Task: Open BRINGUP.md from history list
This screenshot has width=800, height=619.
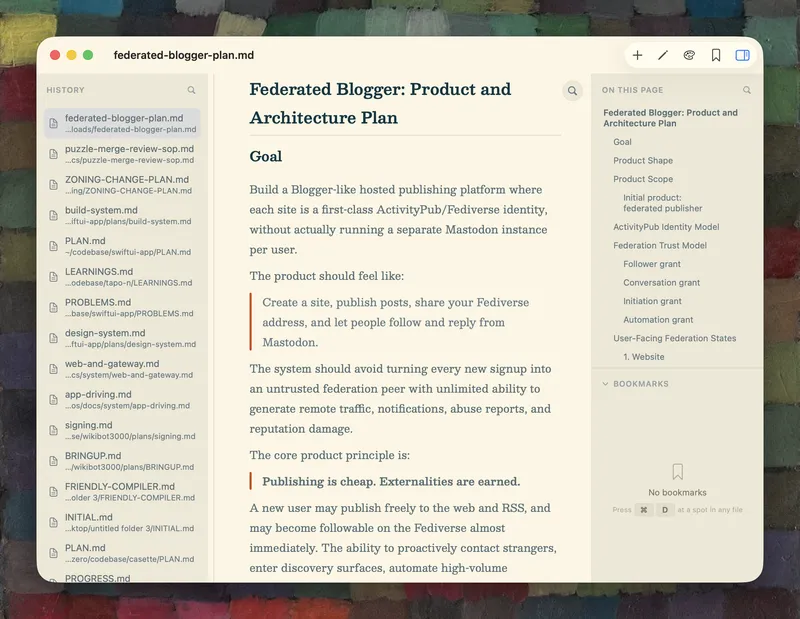Action: pyautogui.click(x=122, y=461)
